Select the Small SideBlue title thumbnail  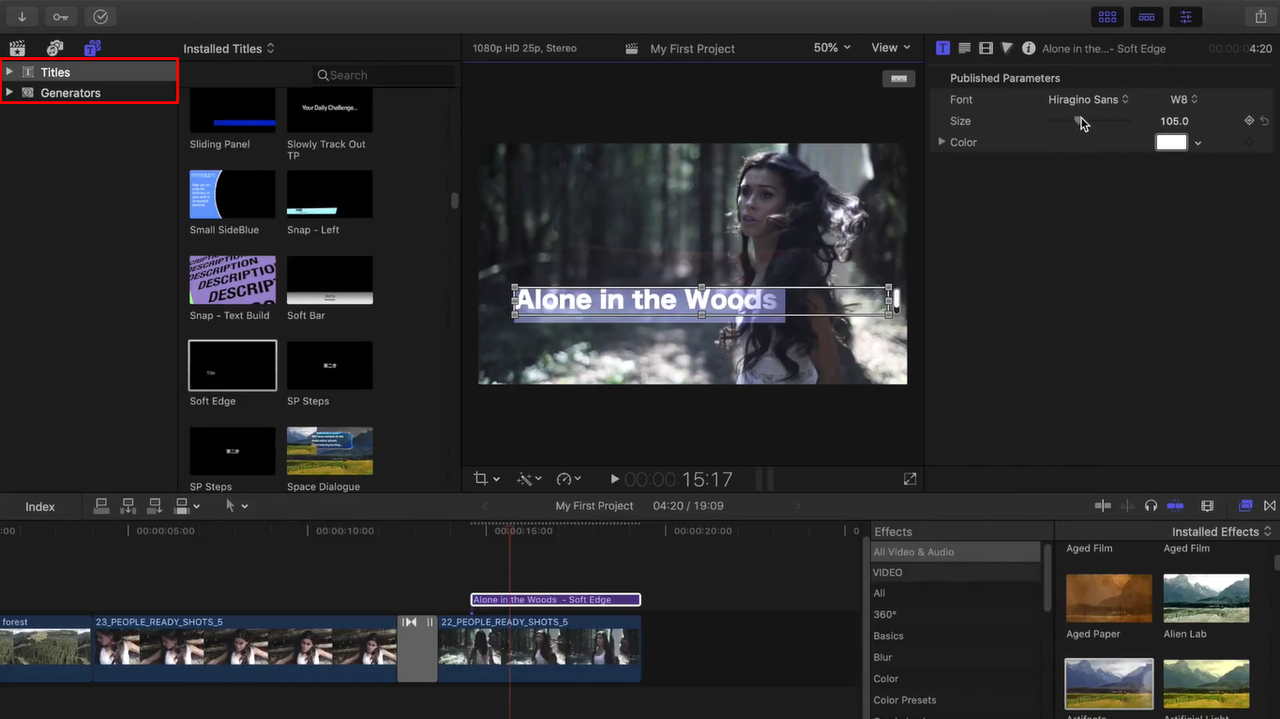[232, 194]
